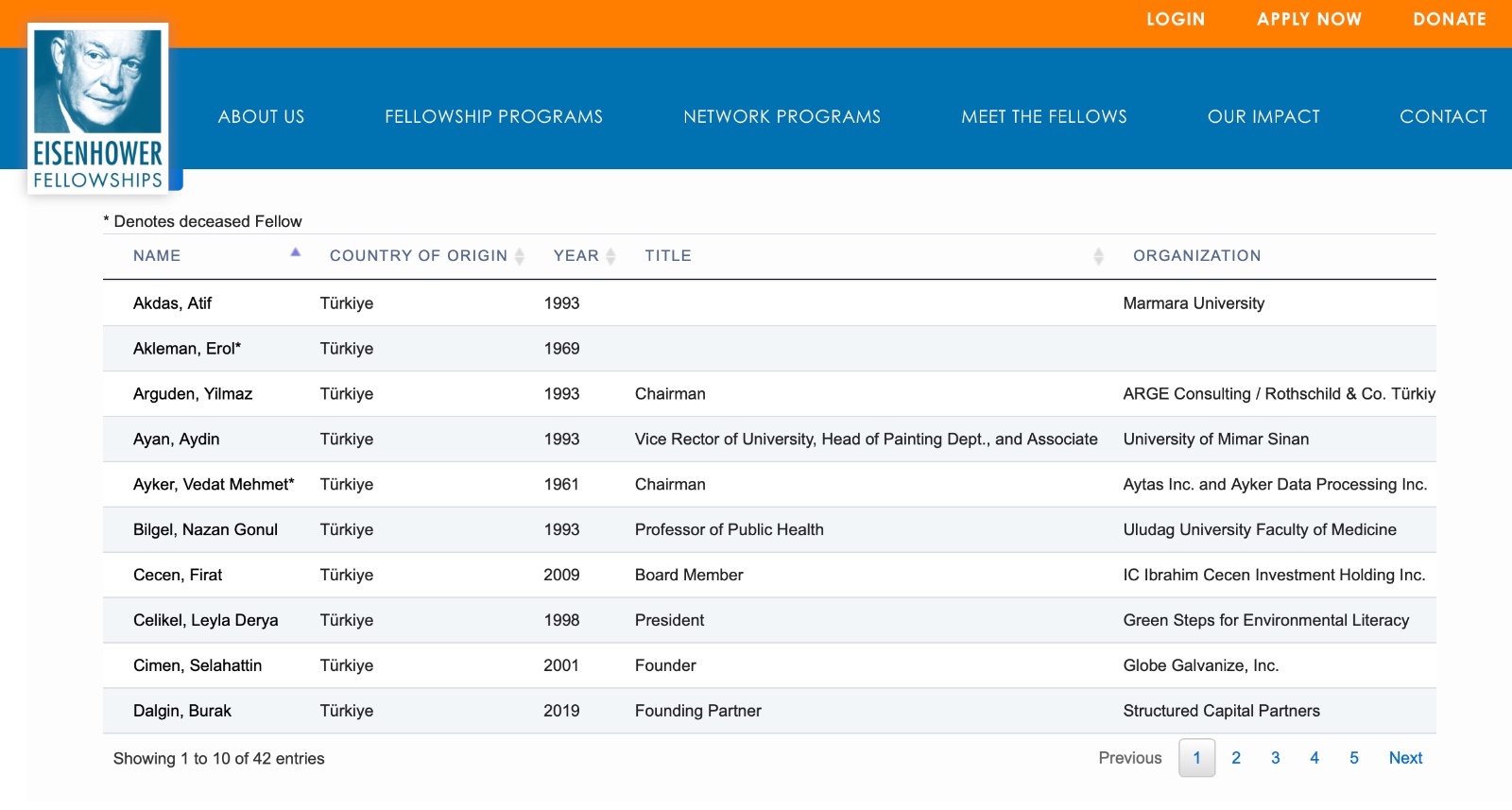1512x810 pixels.
Task: Jump to page 5 of results
Action: coord(1354,758)
